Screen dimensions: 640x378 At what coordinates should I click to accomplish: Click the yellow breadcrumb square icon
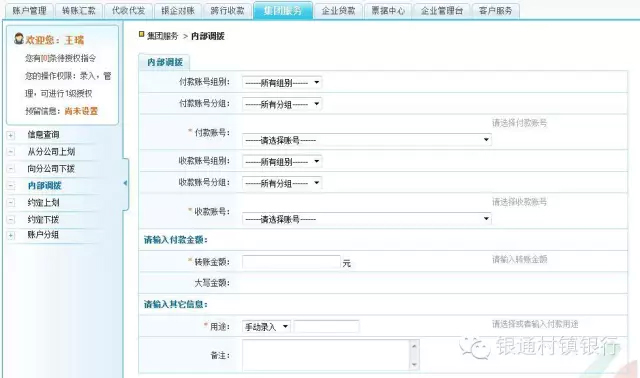[142, 34]
